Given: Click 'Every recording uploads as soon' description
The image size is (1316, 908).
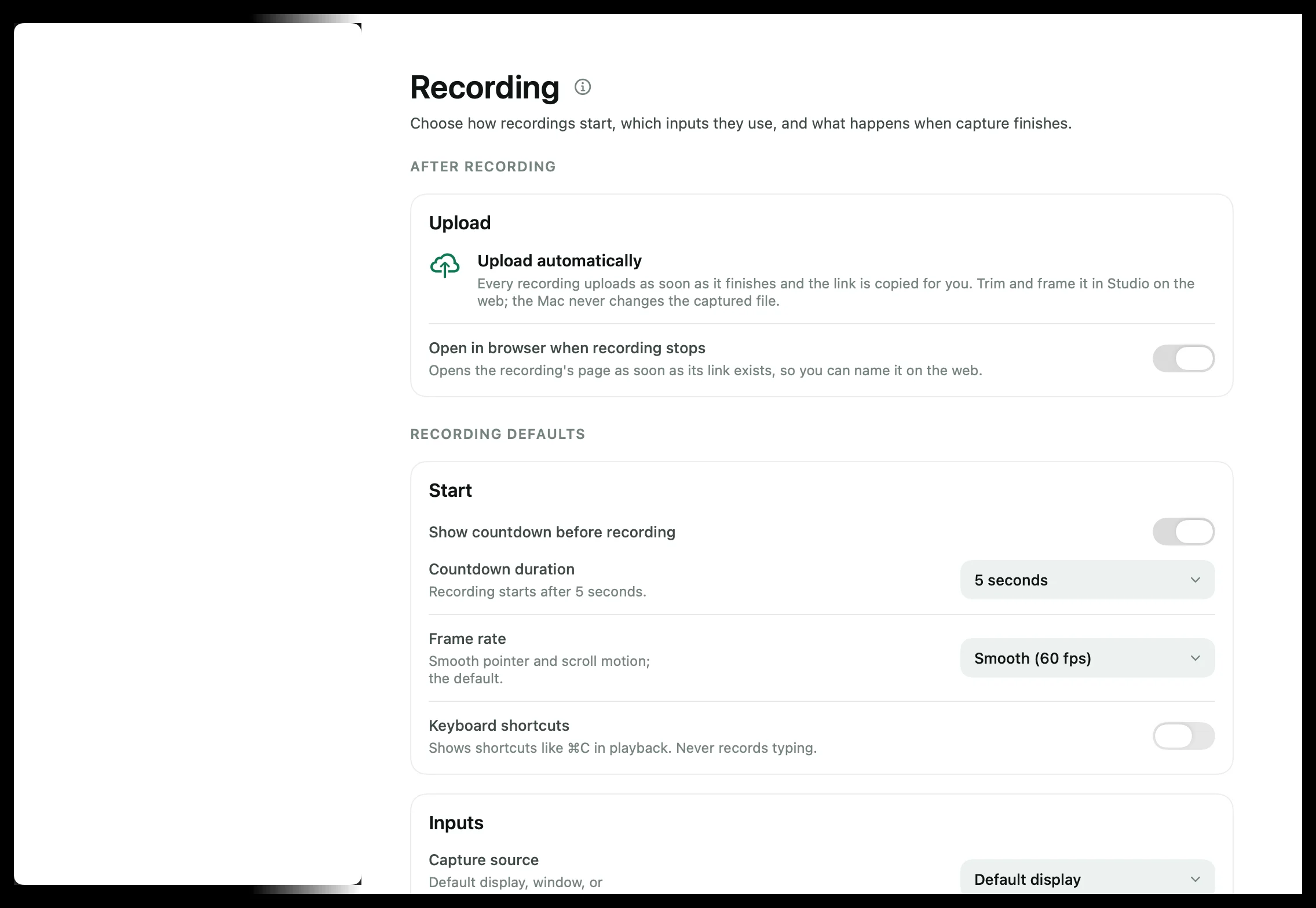Looking at the screenshot, I should tap(835, 292).
